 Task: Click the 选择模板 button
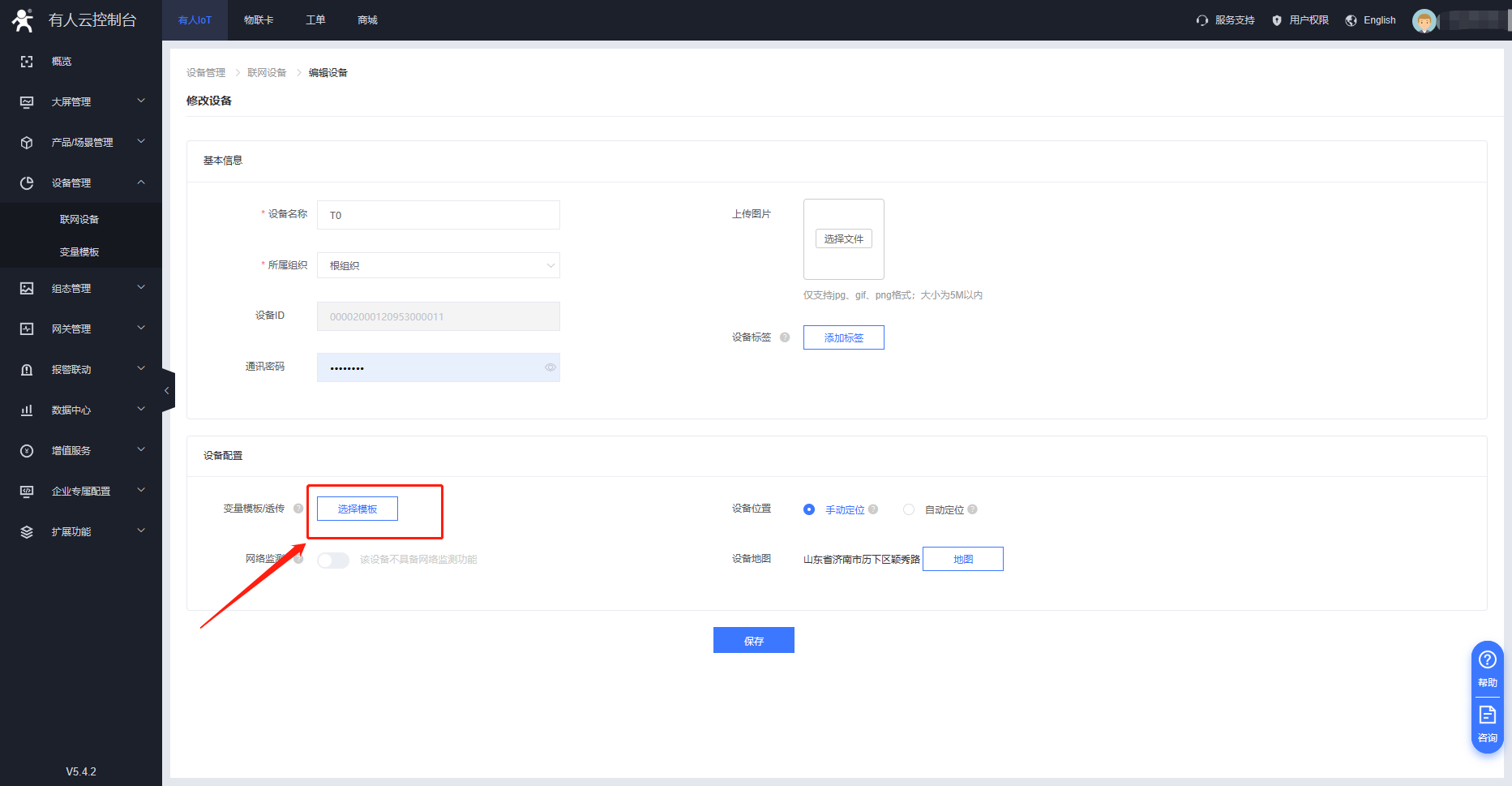tap(358, 509)
